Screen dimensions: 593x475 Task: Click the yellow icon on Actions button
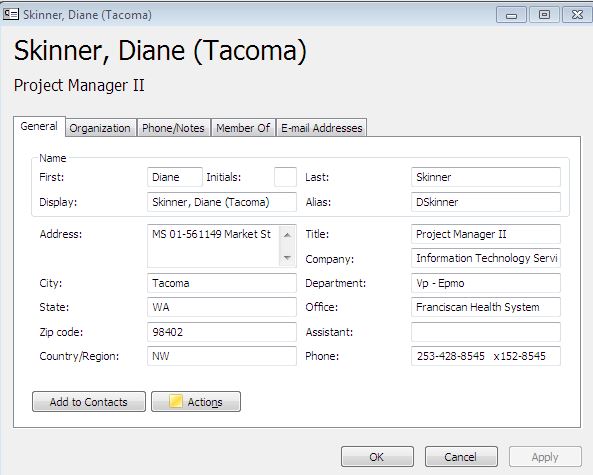[x=176, y=401]
